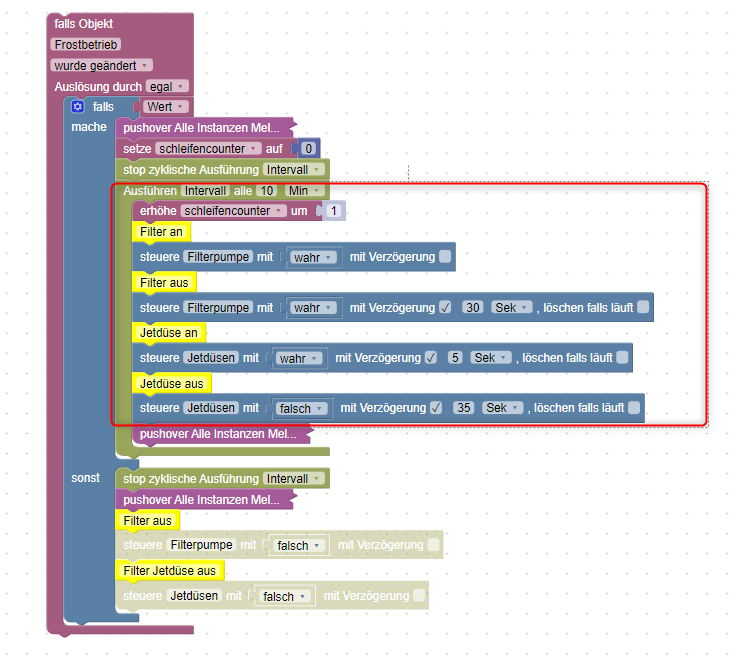745x664 pixels.
Task: Click Jetdüsen object in 35 Sek steuere block
Action: (x=211, y=408)
